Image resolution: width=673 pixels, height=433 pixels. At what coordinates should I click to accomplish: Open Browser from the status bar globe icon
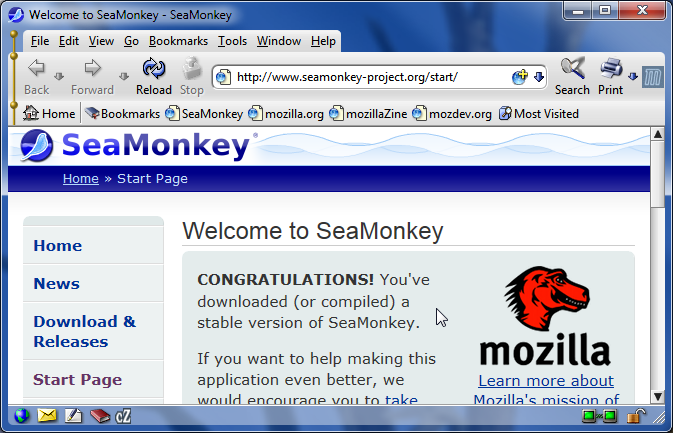coord(22,416)
